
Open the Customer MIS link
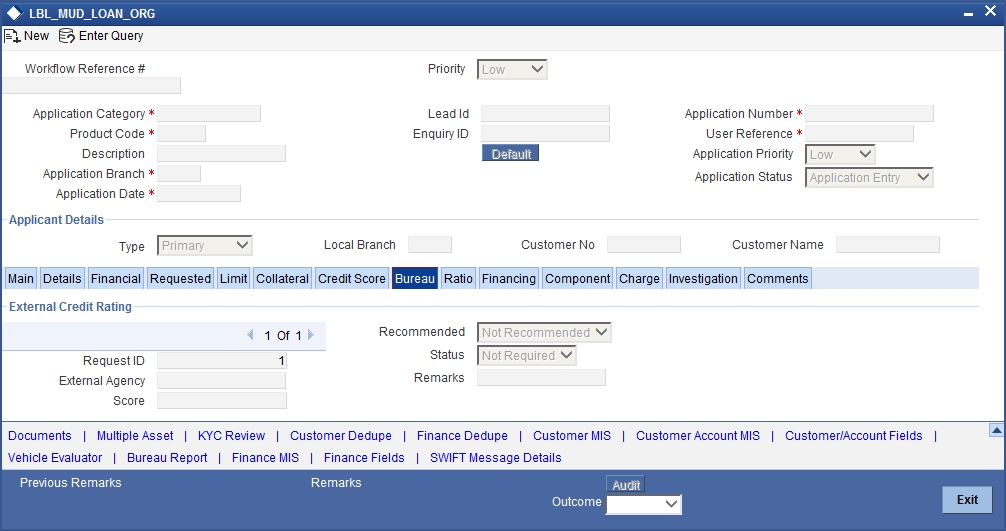tap(572, 435)
